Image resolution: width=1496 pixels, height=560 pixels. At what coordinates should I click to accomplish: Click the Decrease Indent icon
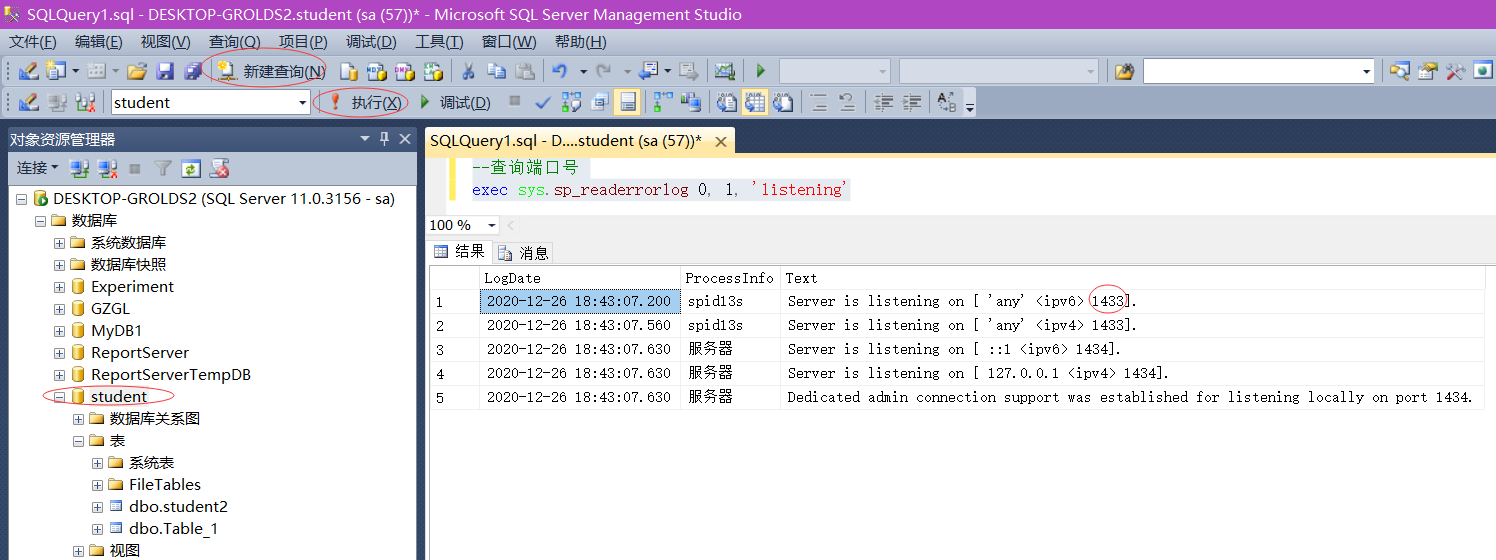(x=884, y=102)
